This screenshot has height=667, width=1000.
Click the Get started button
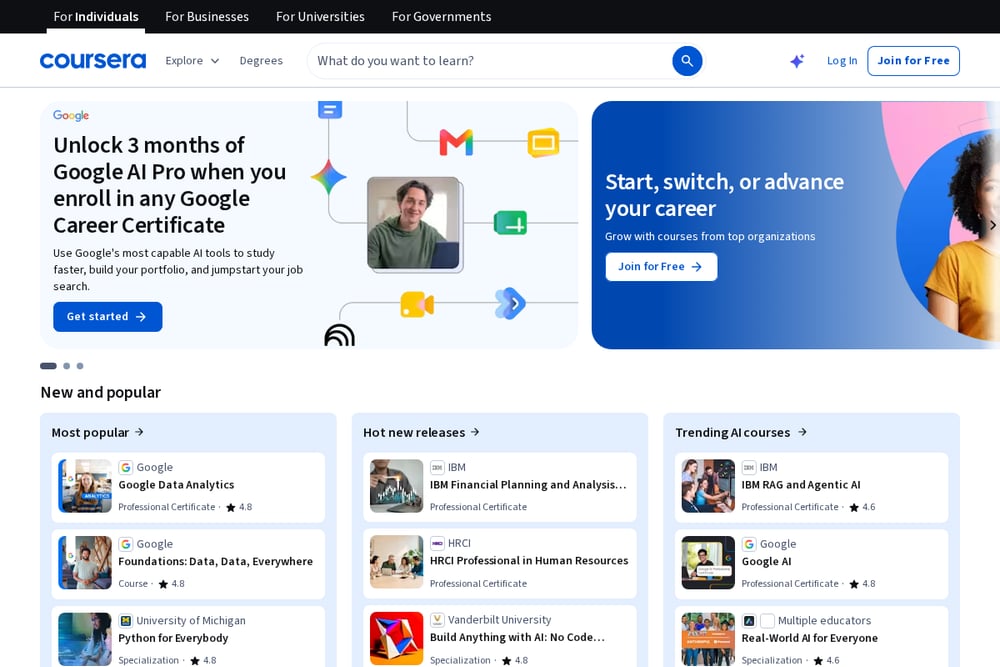(108, 316)
